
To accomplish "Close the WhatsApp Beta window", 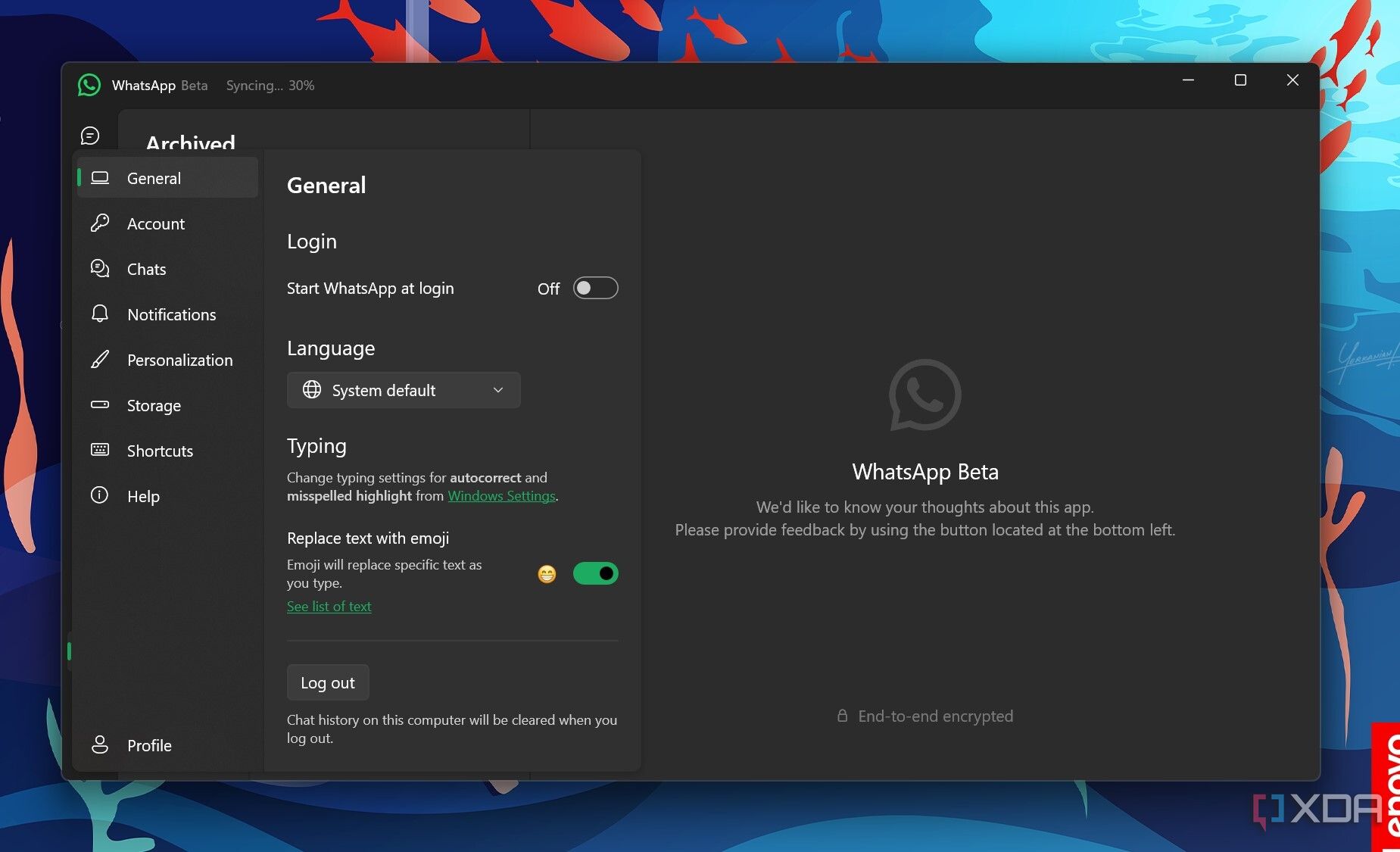I will [x=1292, y=80].
